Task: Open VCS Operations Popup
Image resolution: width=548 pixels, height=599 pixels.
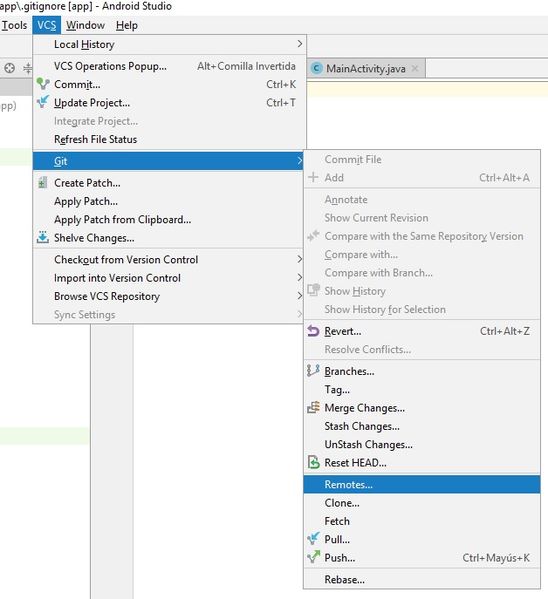Action: pos(169,66)
